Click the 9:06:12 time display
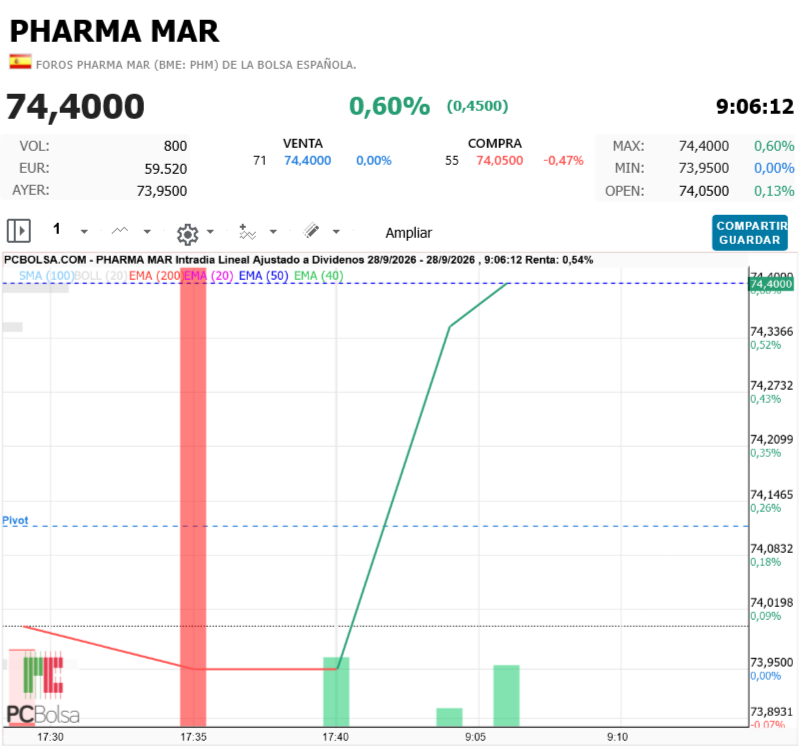The width and height of the screenshot is (800, 746). [x=755, y=107]
